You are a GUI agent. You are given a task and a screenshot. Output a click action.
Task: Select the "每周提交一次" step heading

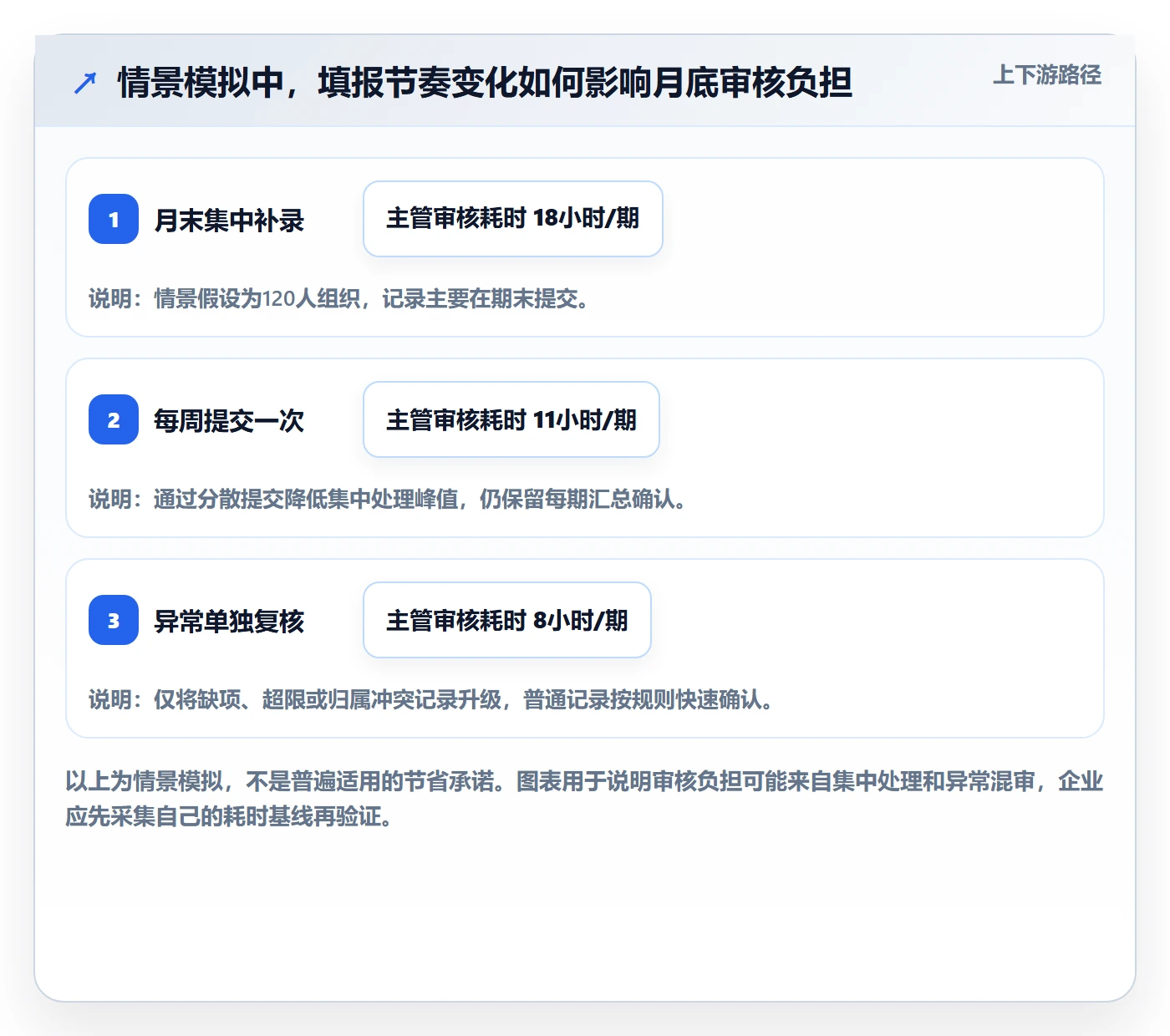tap(229, 421)
